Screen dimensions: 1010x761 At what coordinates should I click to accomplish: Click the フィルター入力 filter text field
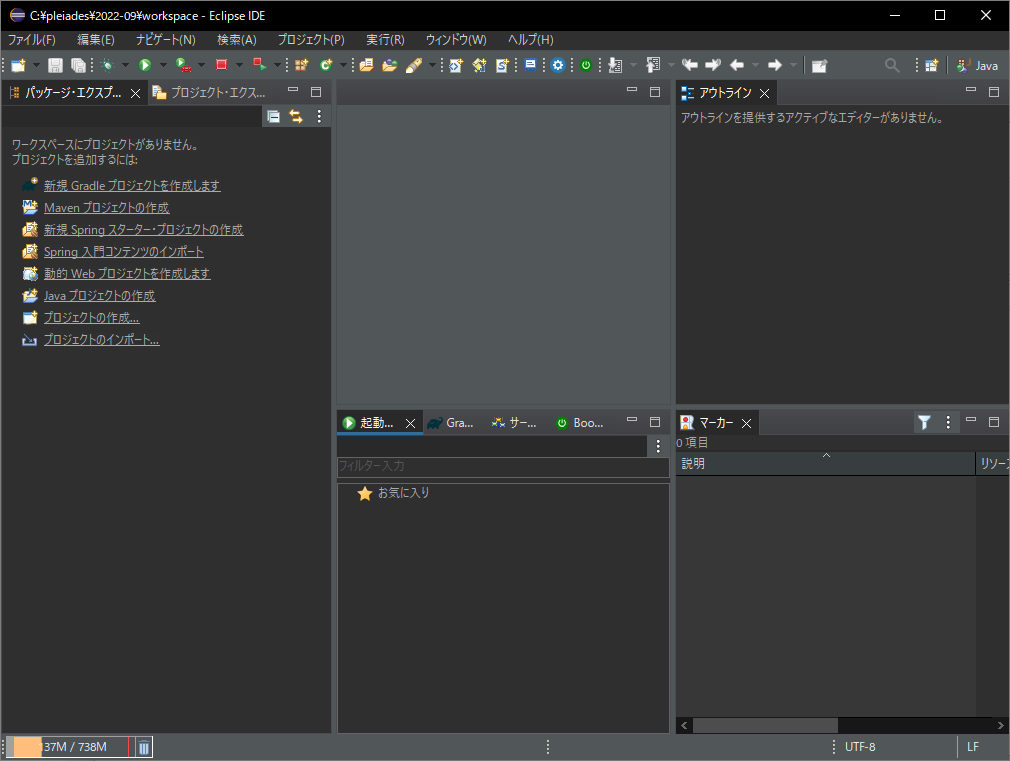tap(503, 466)
